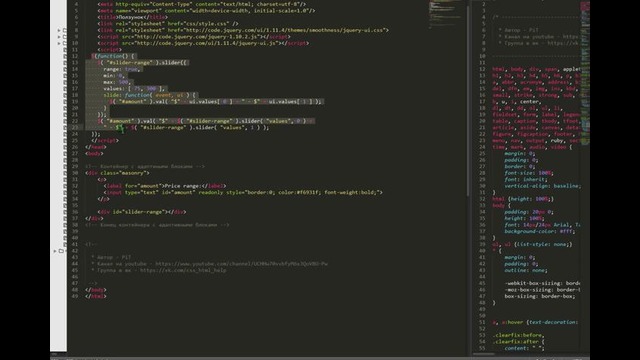Place cursor on 'max: 500,' line
The height and width of the screenshot is (360, 640).
pyautogui.click(x=117, y=82)
